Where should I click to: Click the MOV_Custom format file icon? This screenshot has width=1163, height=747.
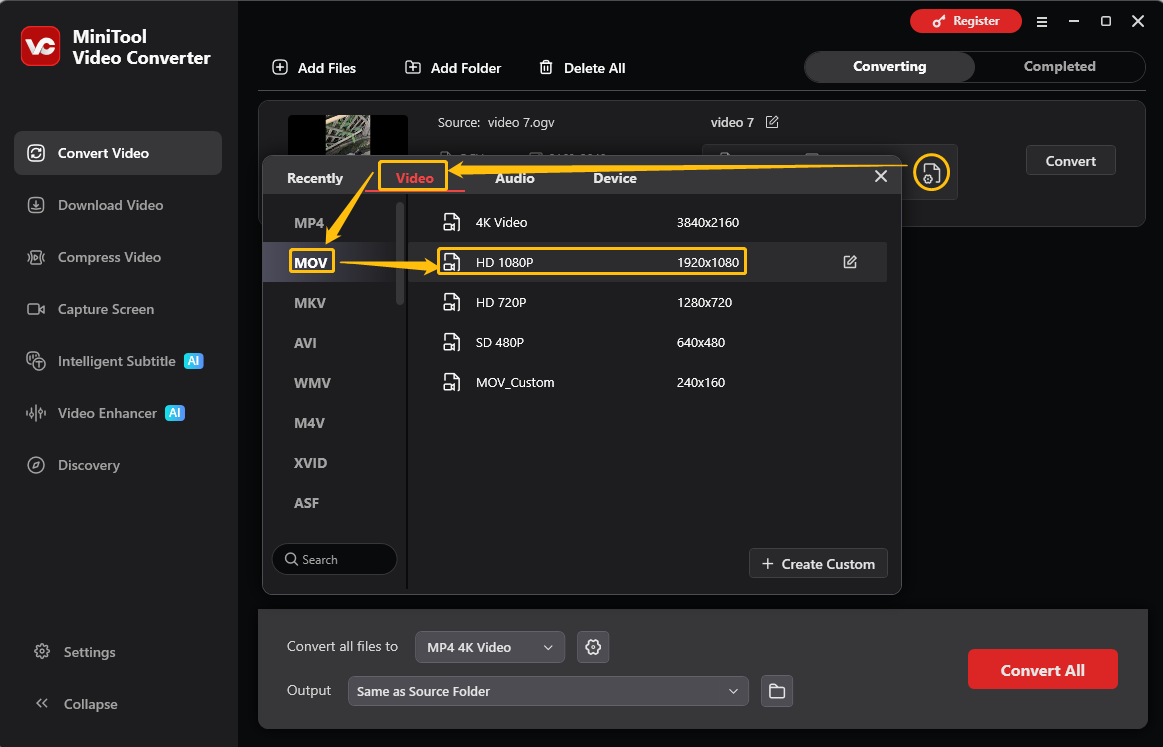tap(451, 382)
